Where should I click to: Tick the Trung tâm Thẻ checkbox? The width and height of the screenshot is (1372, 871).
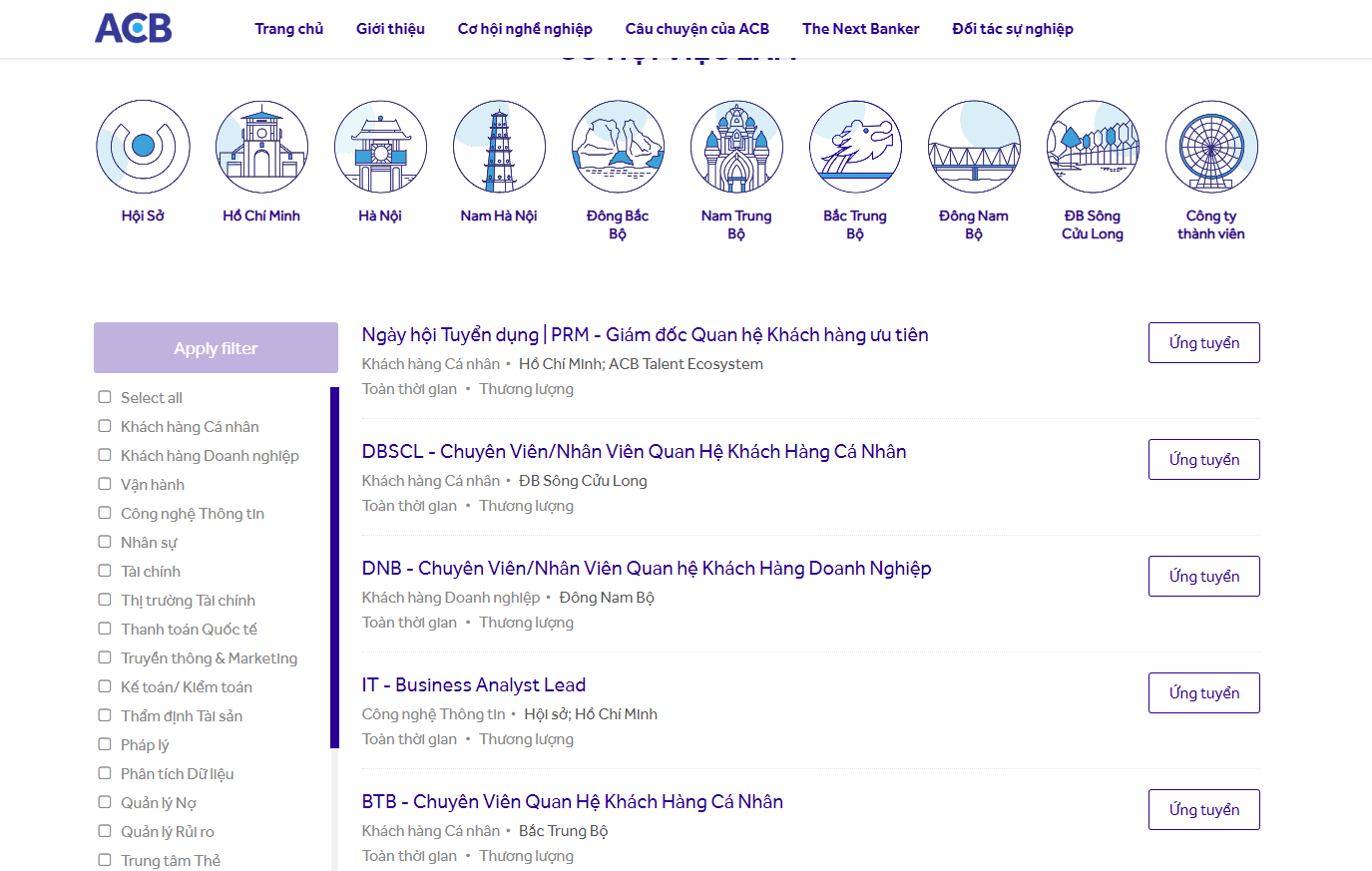tap(105, 860)
